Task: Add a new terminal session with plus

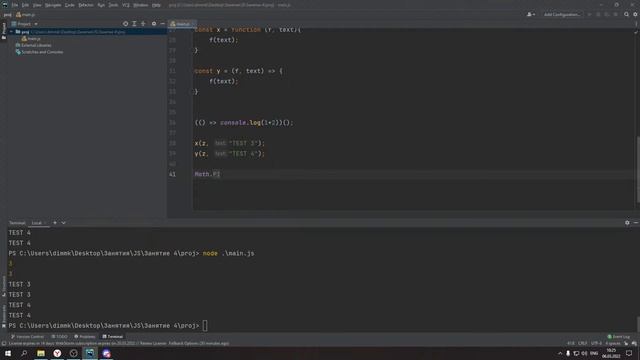Action: 55,223
